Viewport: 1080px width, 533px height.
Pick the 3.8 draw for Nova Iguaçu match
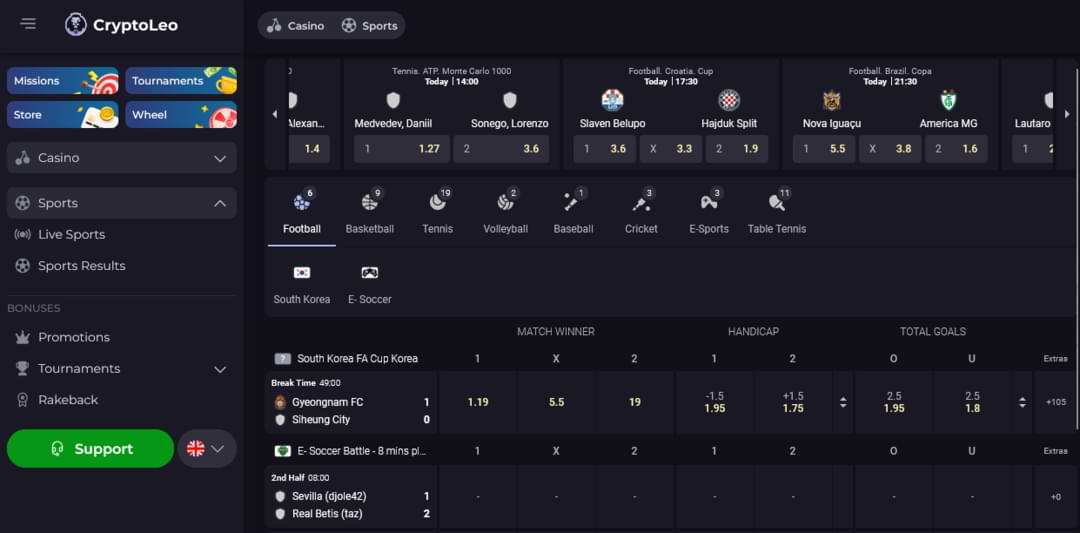(890, 149)
